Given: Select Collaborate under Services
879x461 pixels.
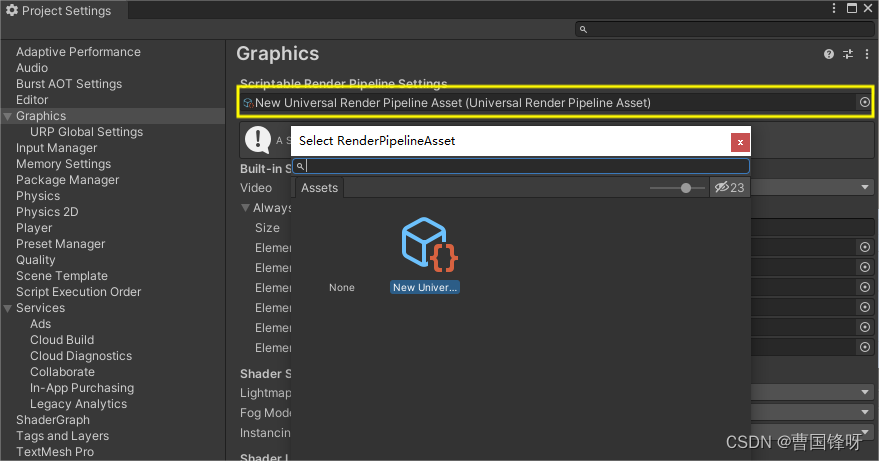Looking at the screenshot, I should click(62, 372).
